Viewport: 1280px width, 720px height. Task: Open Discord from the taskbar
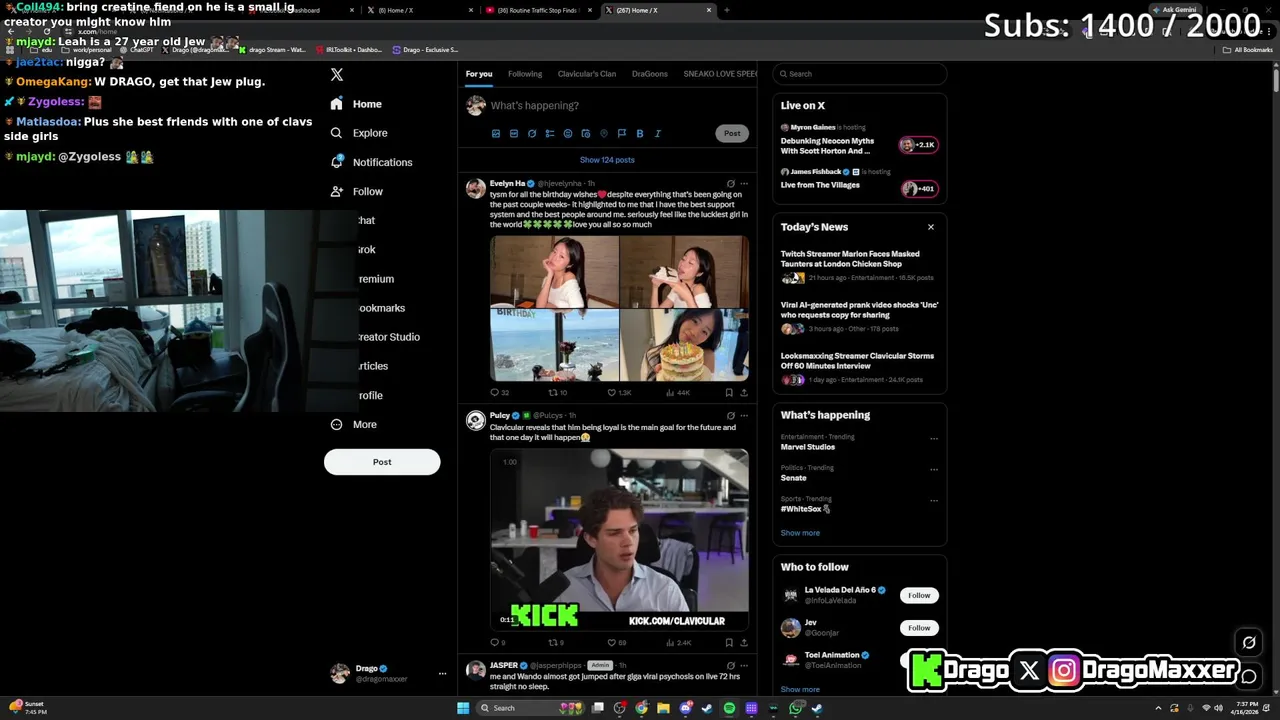click(686, 708)
